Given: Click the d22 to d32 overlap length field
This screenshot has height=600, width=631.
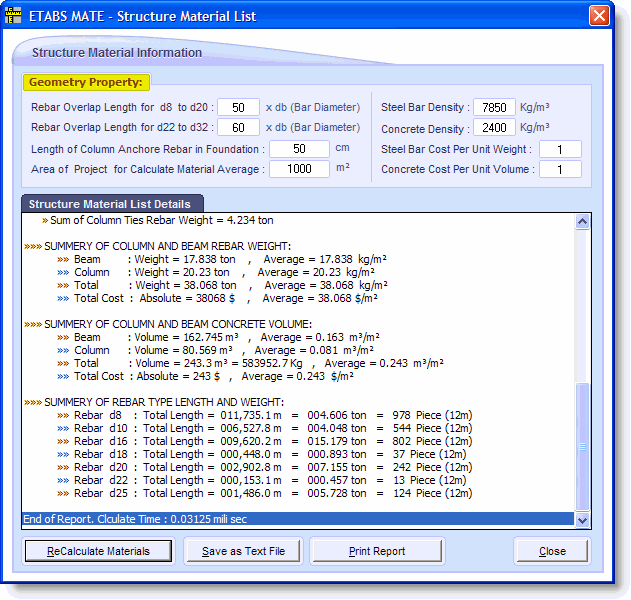Looking at the screenshot, I should click(238, 128).
